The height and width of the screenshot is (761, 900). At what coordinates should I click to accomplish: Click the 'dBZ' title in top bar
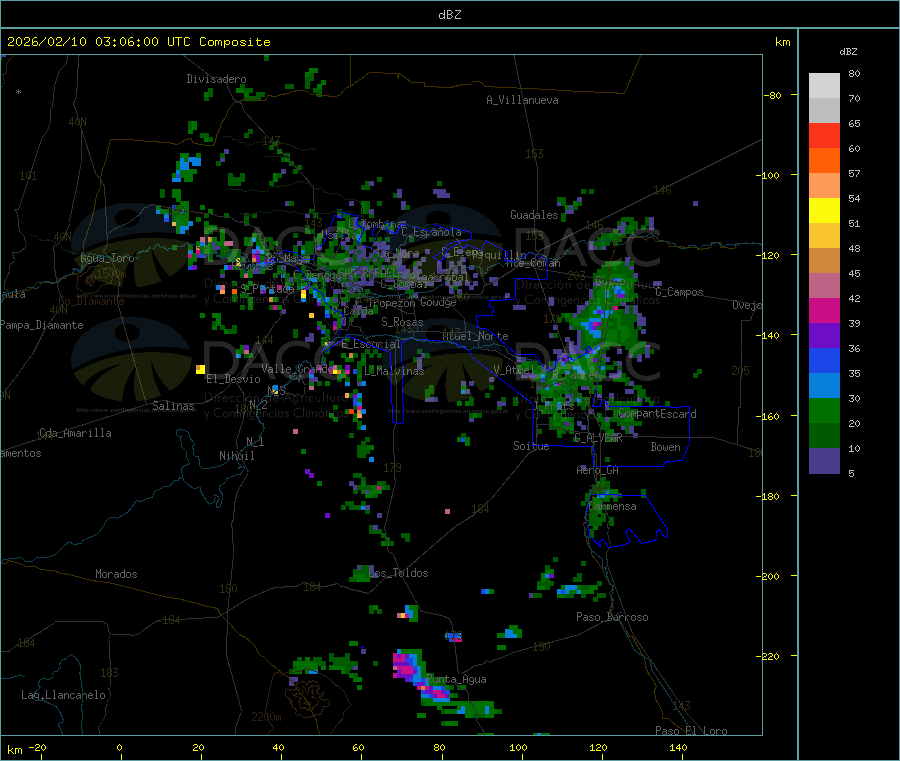tap(449, 15)
